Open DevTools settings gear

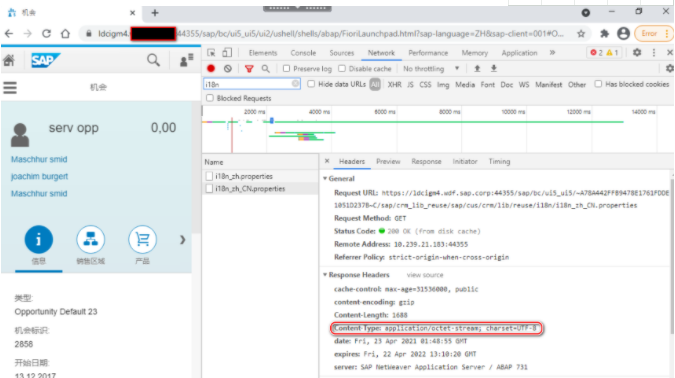[x=637, y=53]
